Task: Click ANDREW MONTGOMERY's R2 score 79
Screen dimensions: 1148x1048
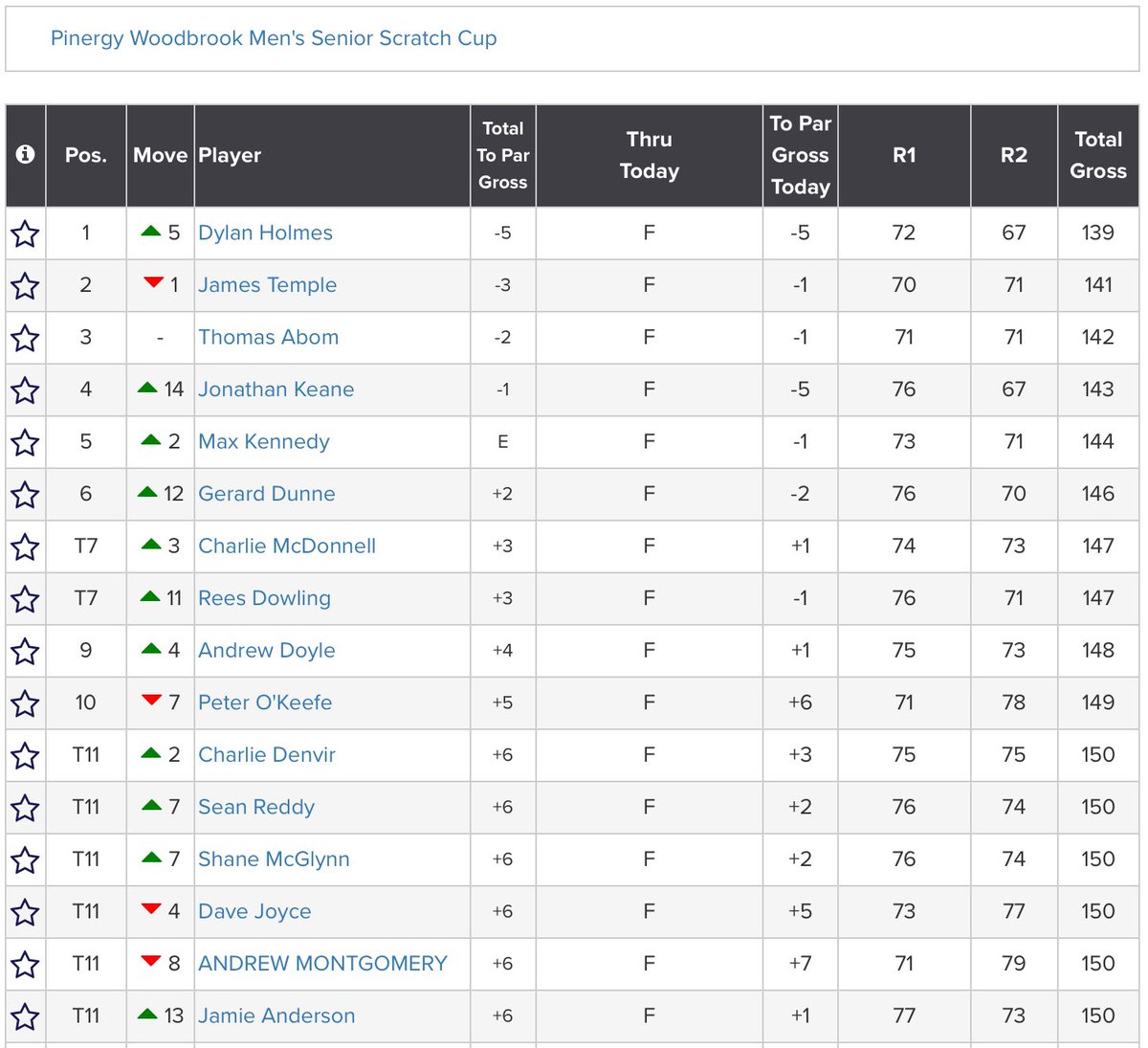Action: (1014, 963)
